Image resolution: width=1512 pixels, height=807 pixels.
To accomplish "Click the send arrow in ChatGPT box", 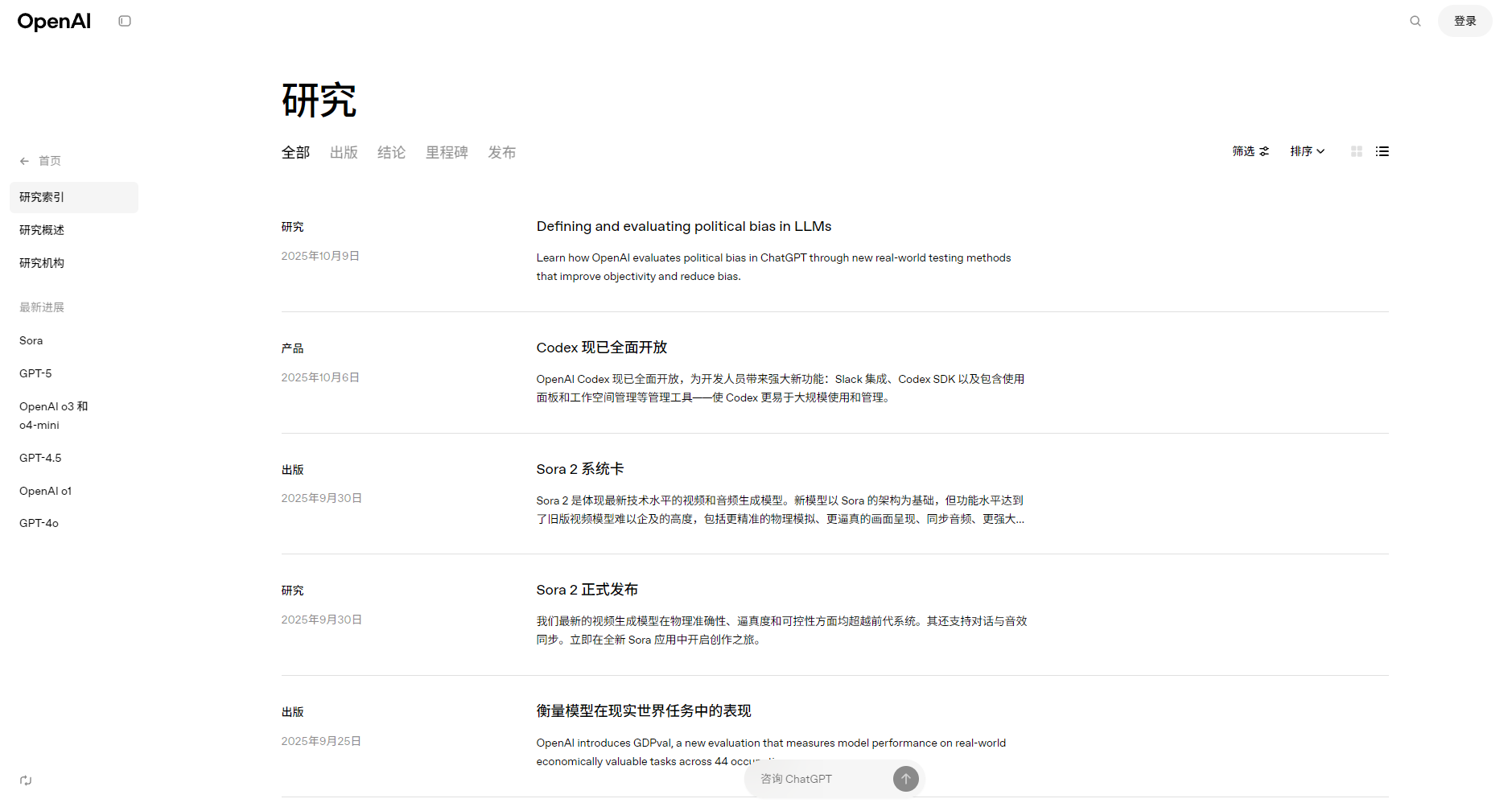I will (x=905, y=779).
